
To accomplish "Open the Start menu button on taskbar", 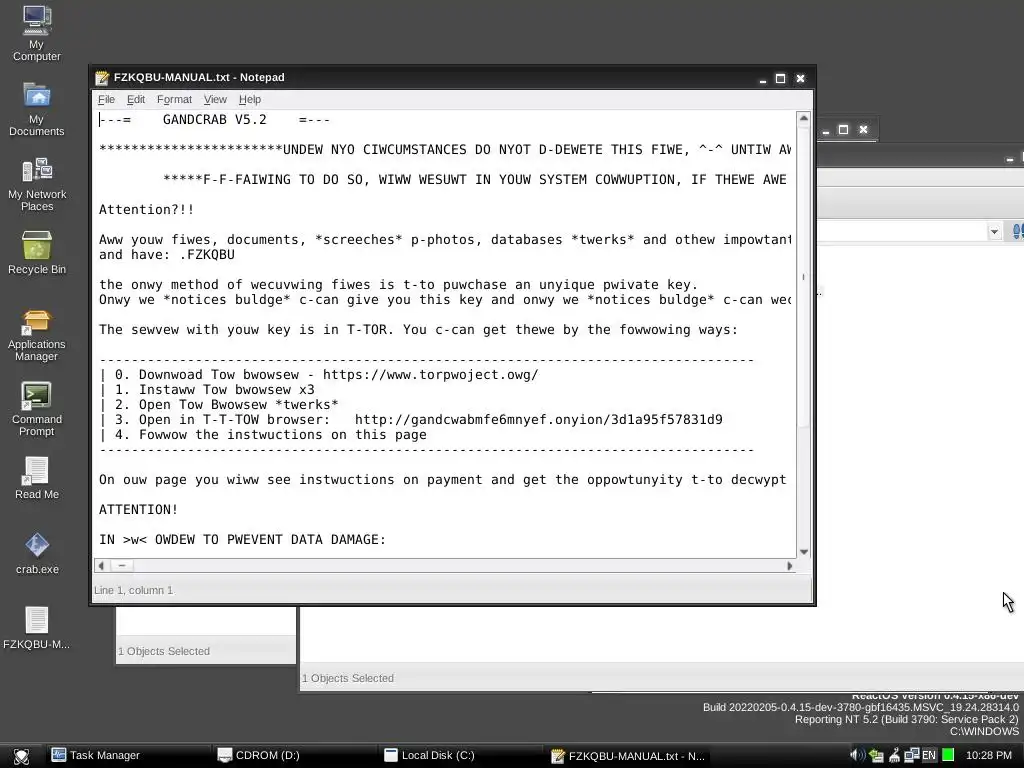I will [22, 756].
